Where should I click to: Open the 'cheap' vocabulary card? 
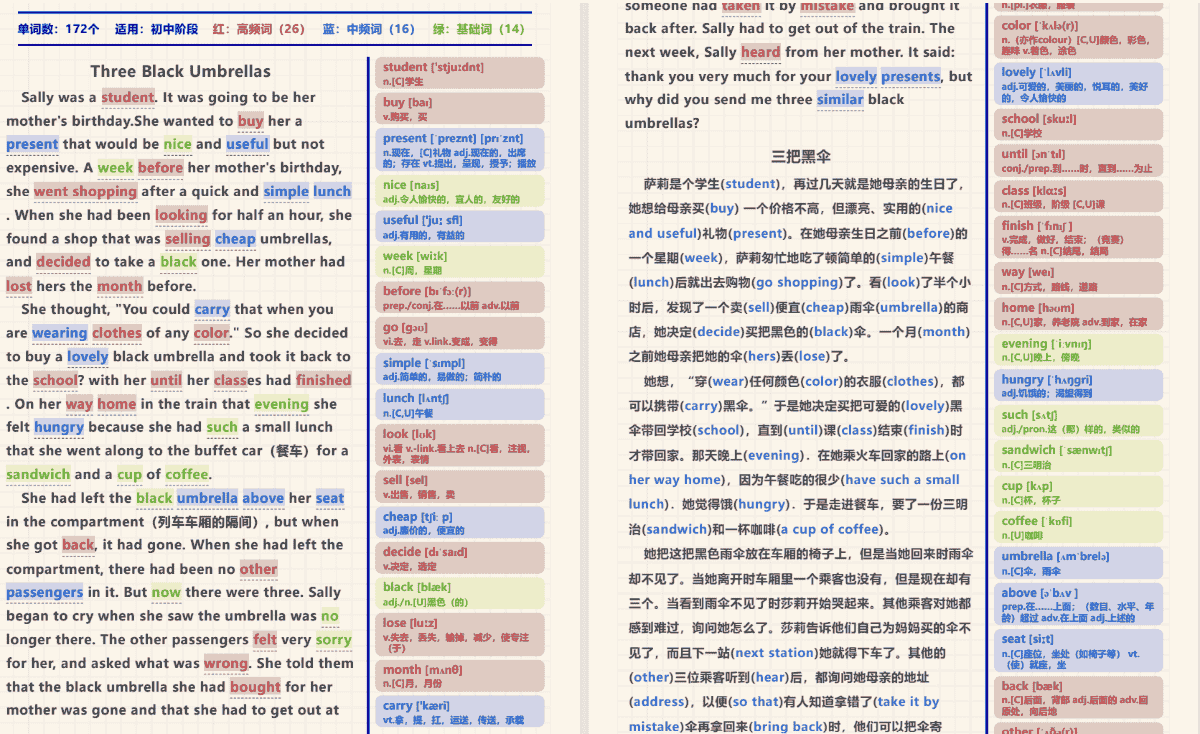point(461,523)
